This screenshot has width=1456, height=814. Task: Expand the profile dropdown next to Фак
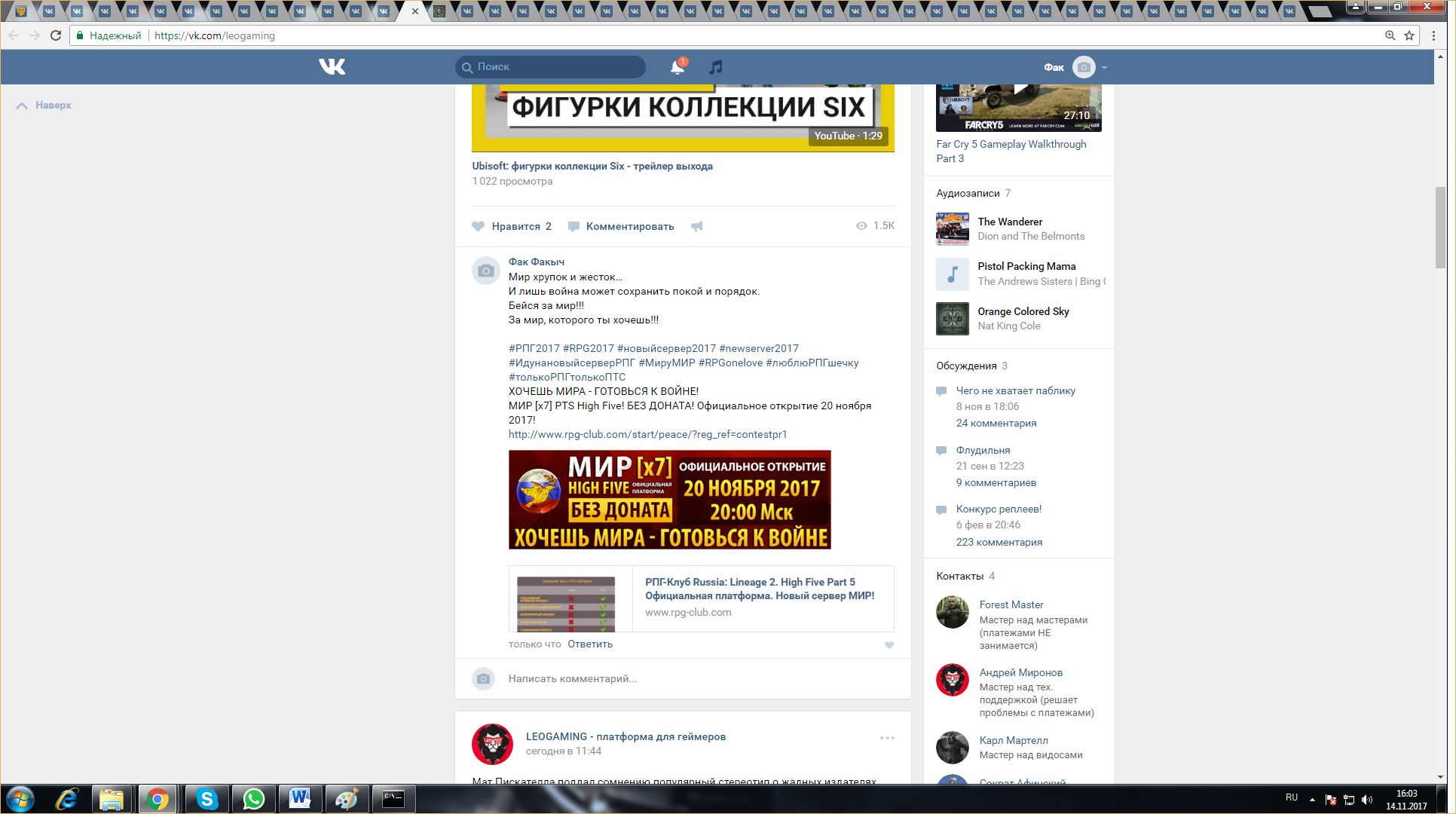point(1104,68)
